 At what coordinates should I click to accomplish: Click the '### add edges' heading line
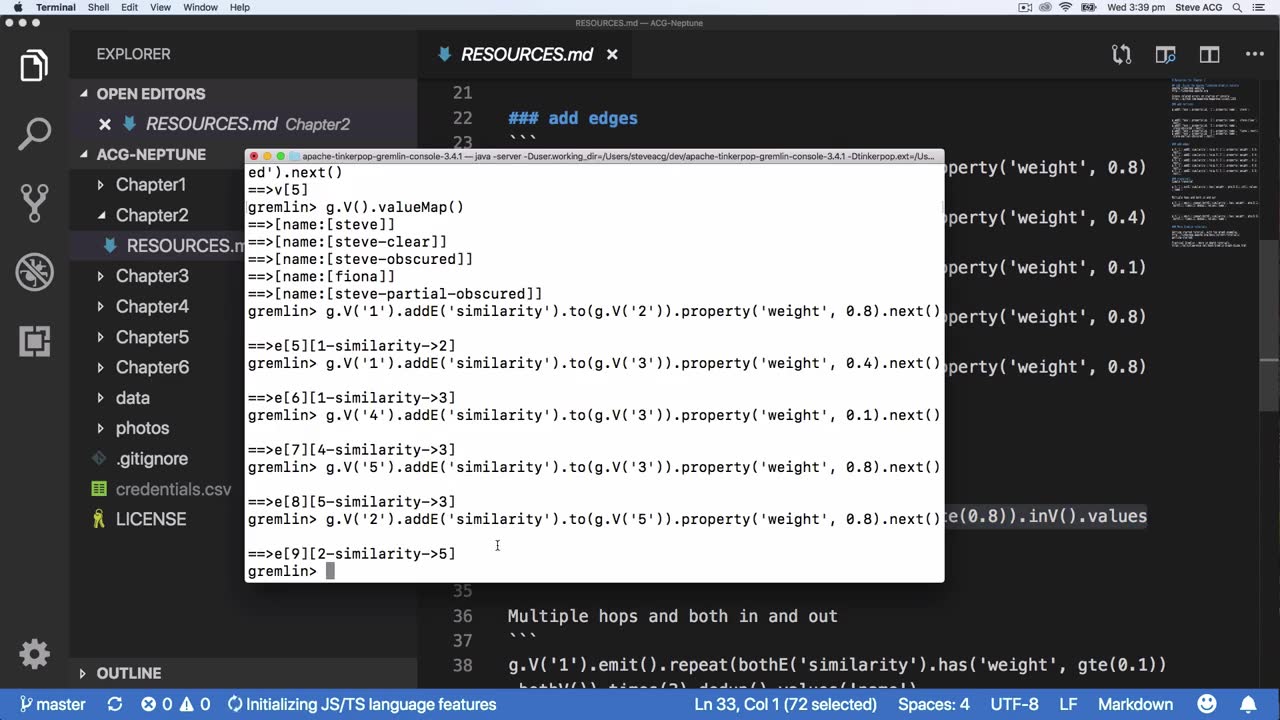click(572, 118)
